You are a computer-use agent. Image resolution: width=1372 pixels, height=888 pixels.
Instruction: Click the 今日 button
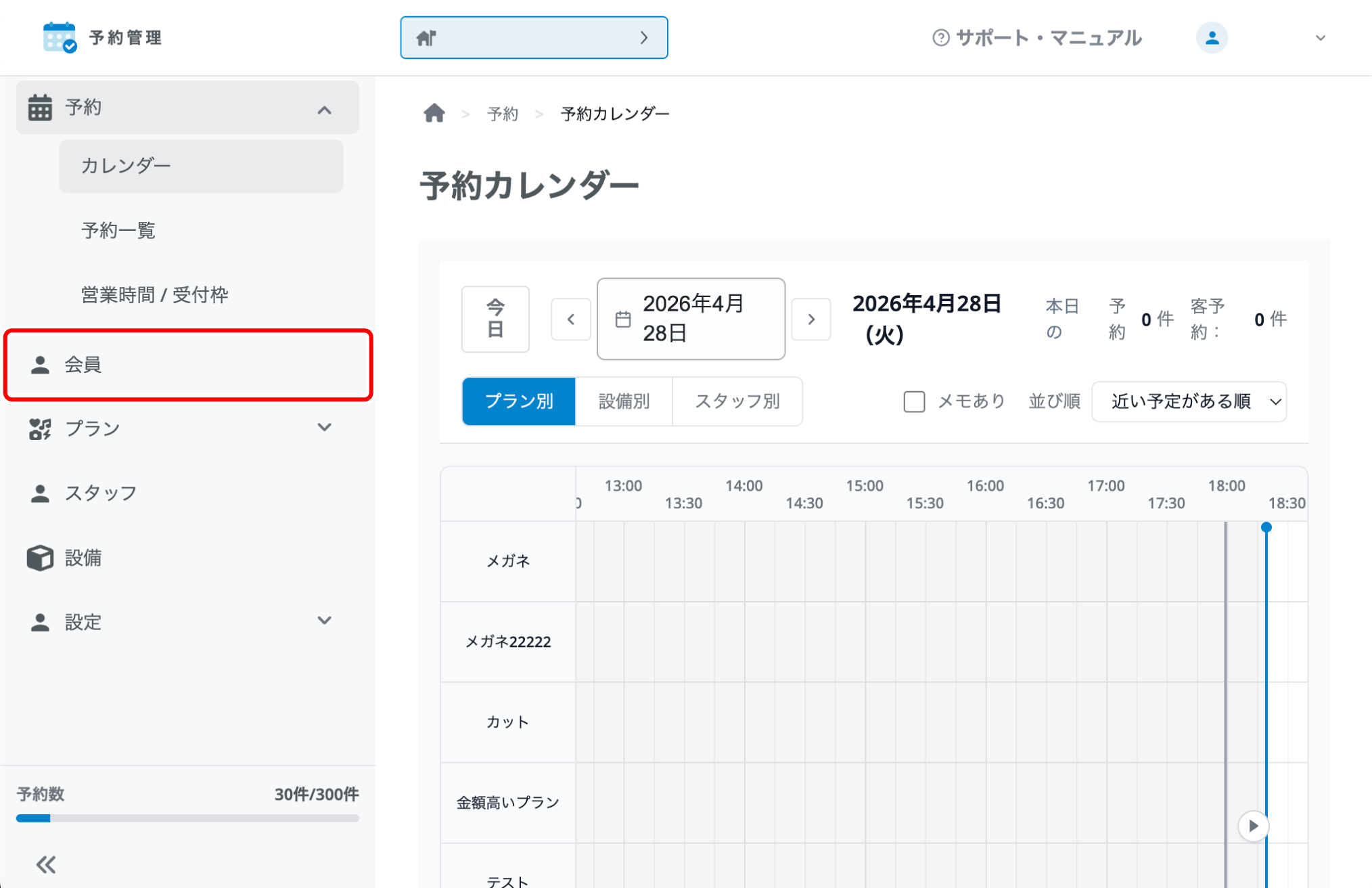pyautogui.click(x=495, y=319)
